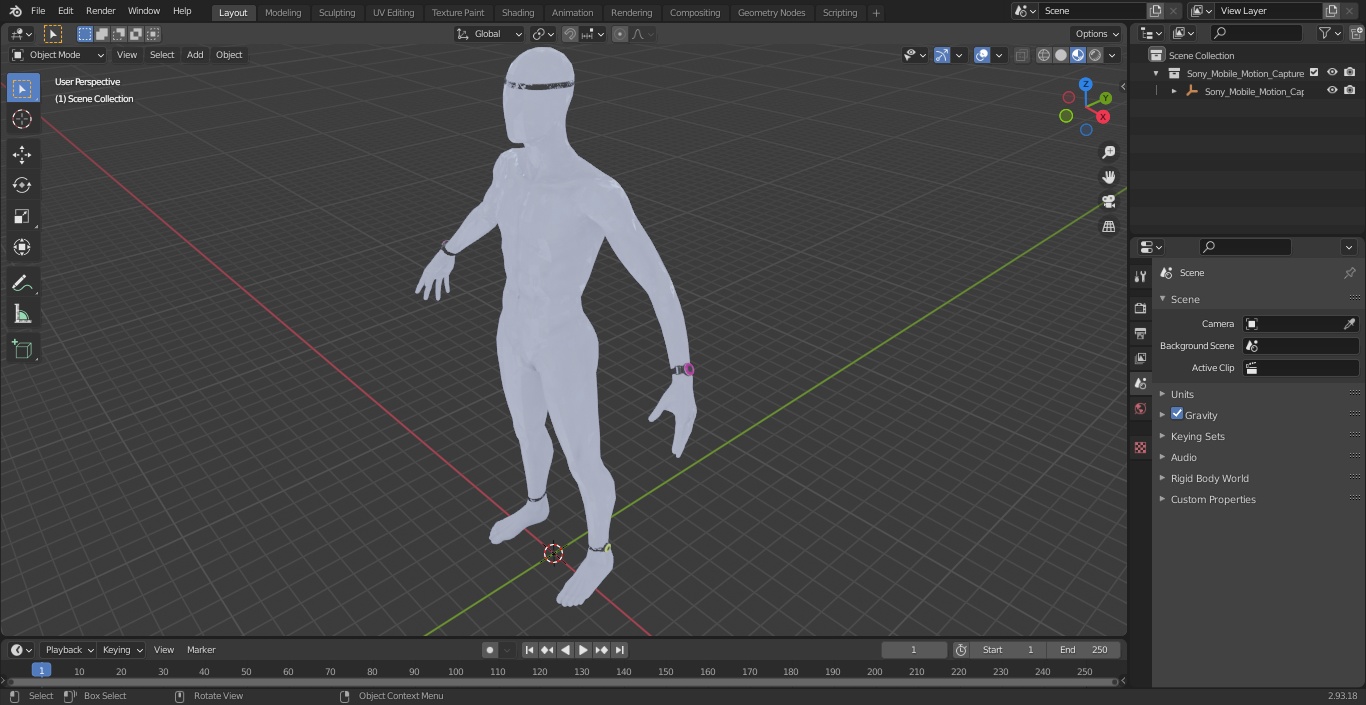Activate the Rotate tool
Viewport: 1366px width, 705px height.
click(22, 185)
